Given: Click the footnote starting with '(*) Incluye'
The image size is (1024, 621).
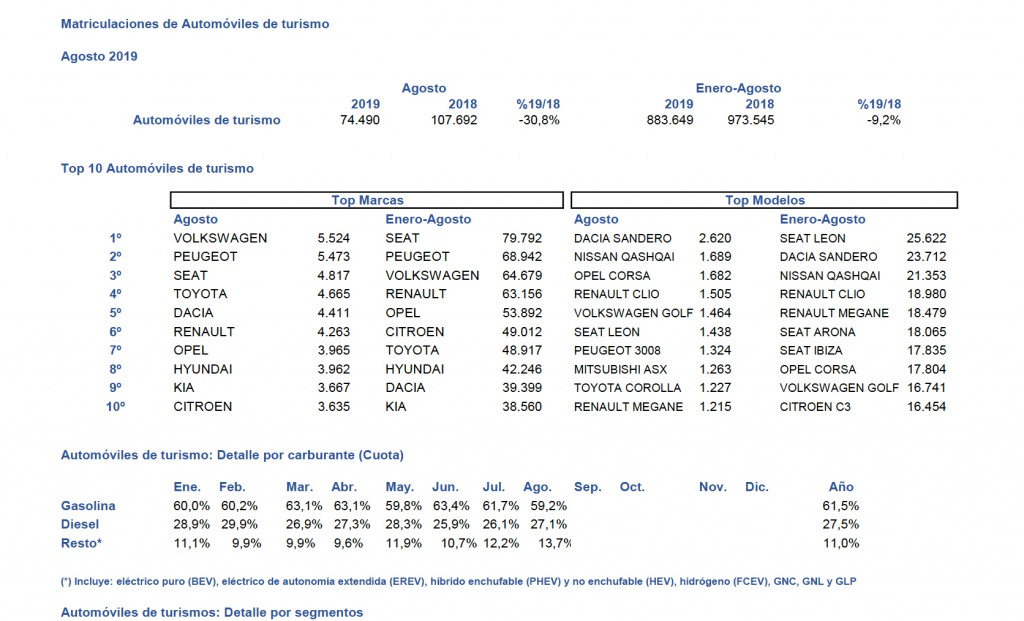Looking at the screenshot, I should coord(458,581).
